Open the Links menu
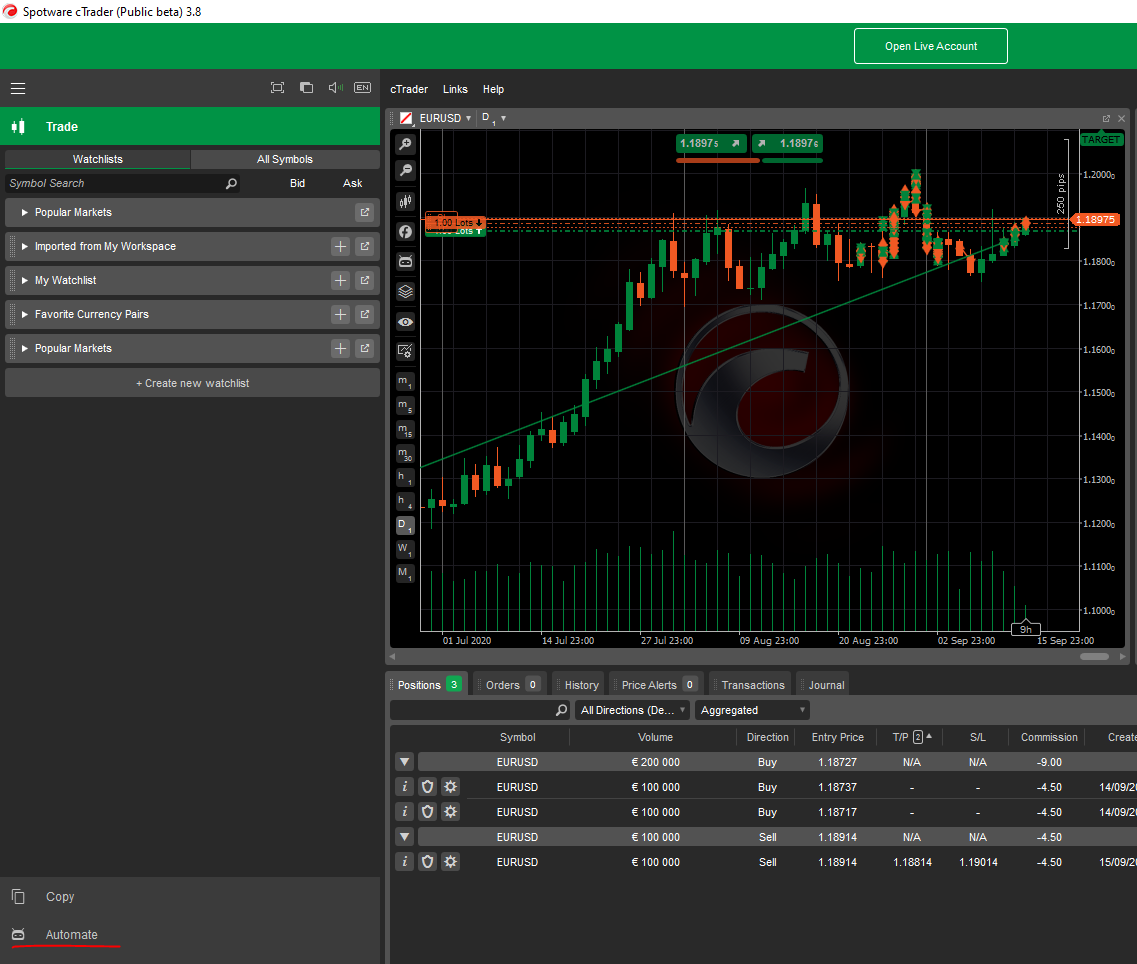The image size is (1137, 964). (455, 89)
